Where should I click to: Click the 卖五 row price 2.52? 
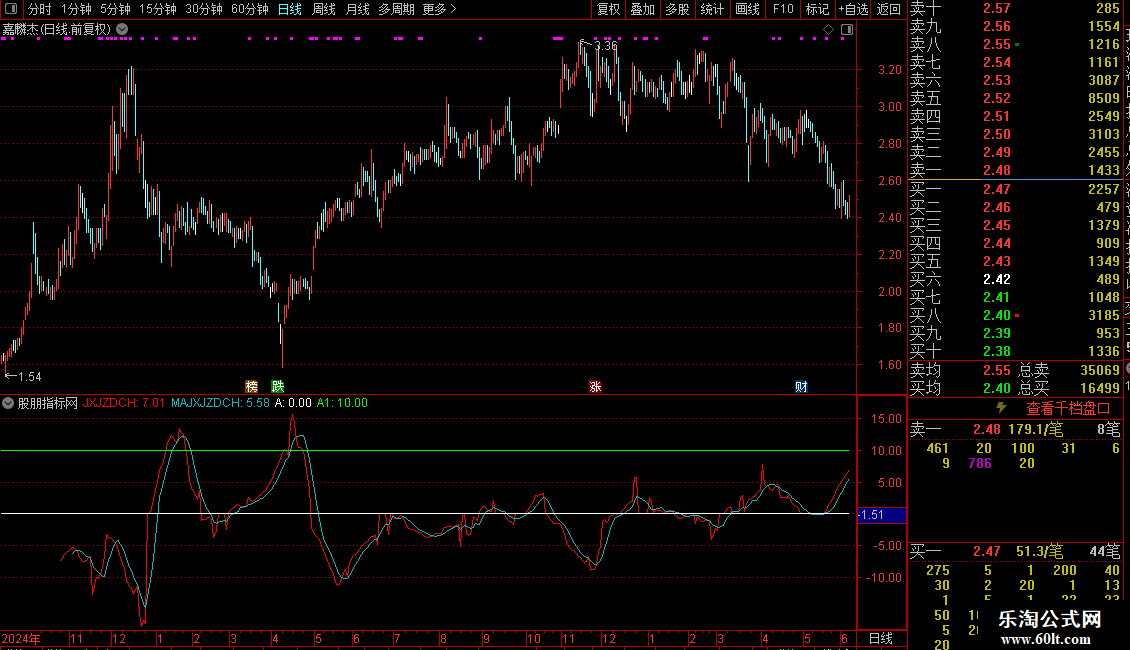point(997,99)
